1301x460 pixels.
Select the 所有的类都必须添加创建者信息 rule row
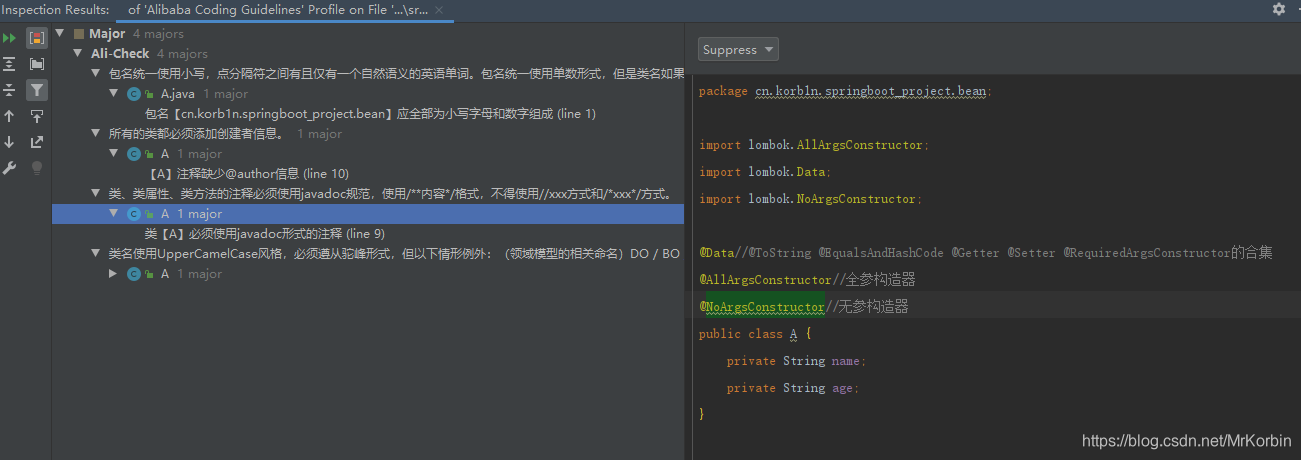click(368, 134)
